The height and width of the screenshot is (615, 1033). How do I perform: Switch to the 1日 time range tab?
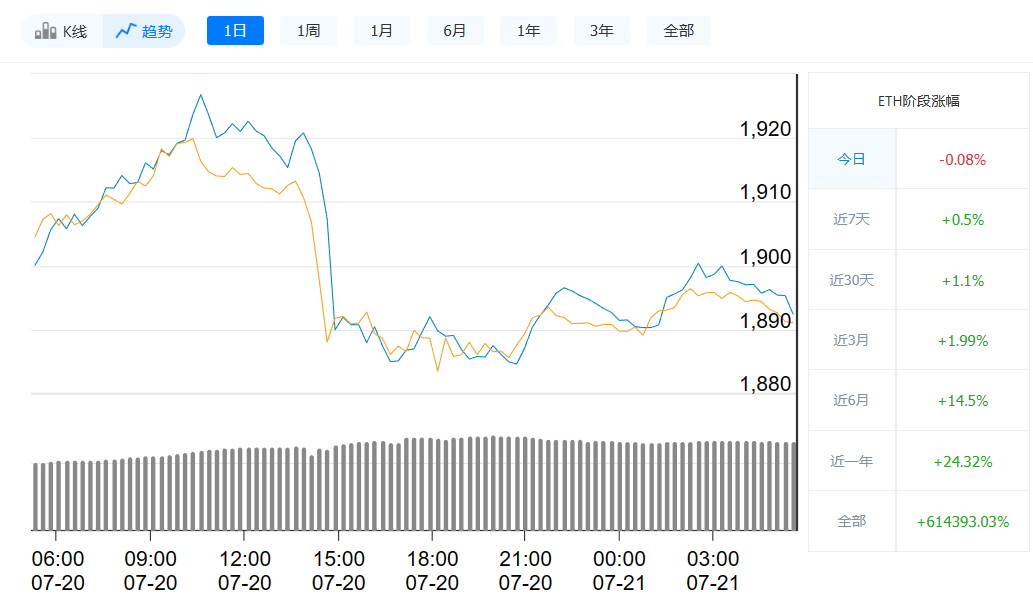pos(235,30)
